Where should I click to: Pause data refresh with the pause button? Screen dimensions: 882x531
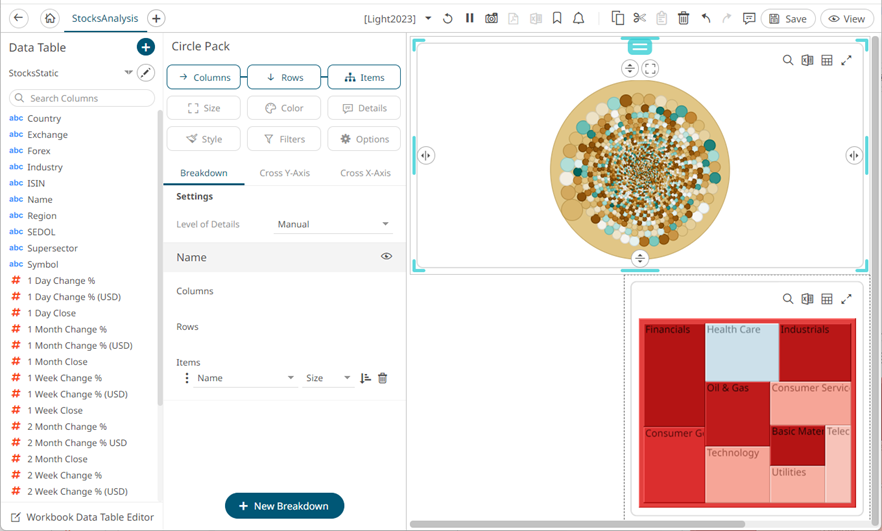469,18
